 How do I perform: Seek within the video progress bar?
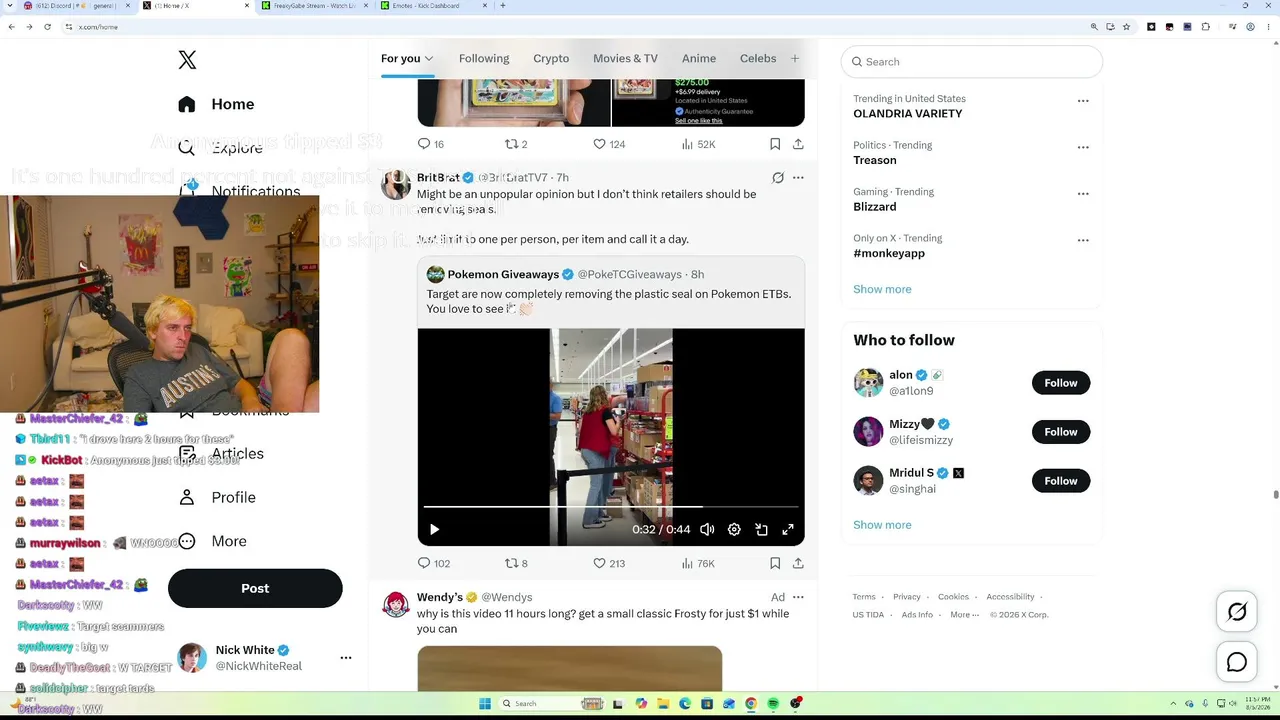611,508
